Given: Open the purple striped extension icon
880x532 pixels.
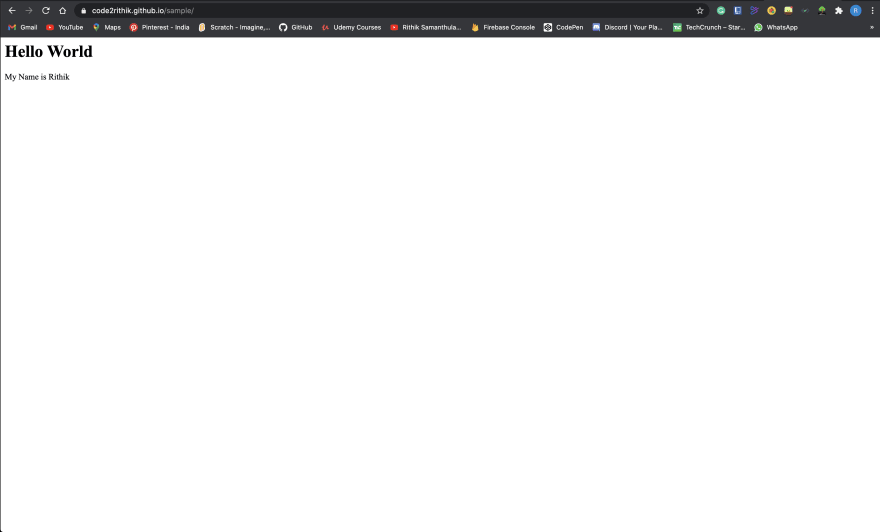Looking at the screenshot, I should (755, 11).
